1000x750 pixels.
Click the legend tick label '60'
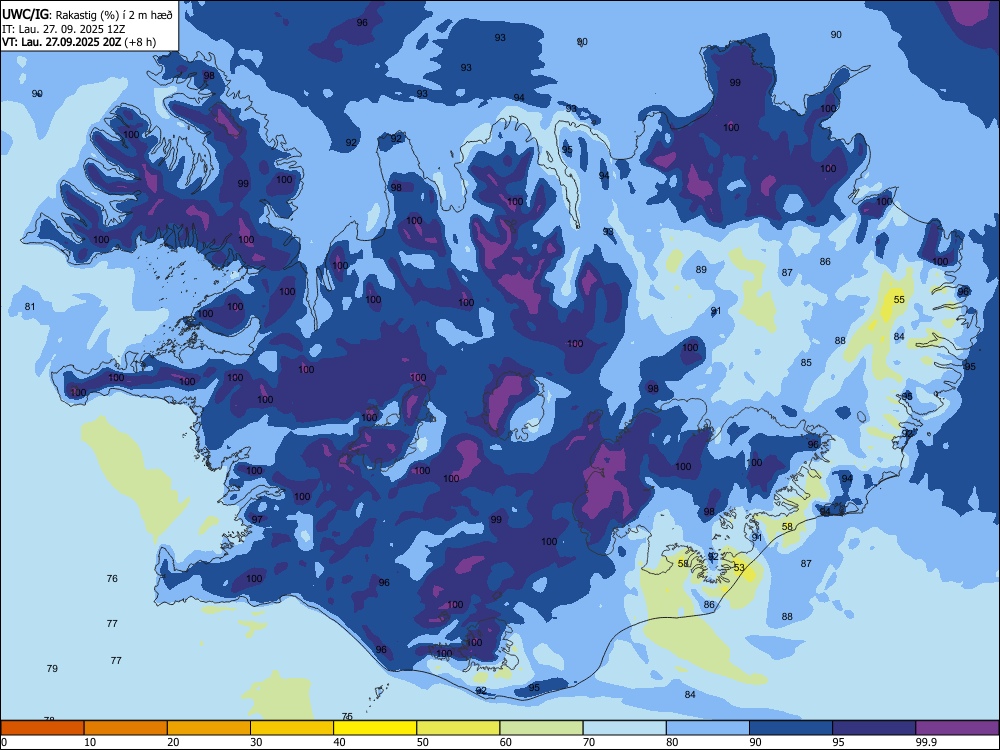coord(506,742)
